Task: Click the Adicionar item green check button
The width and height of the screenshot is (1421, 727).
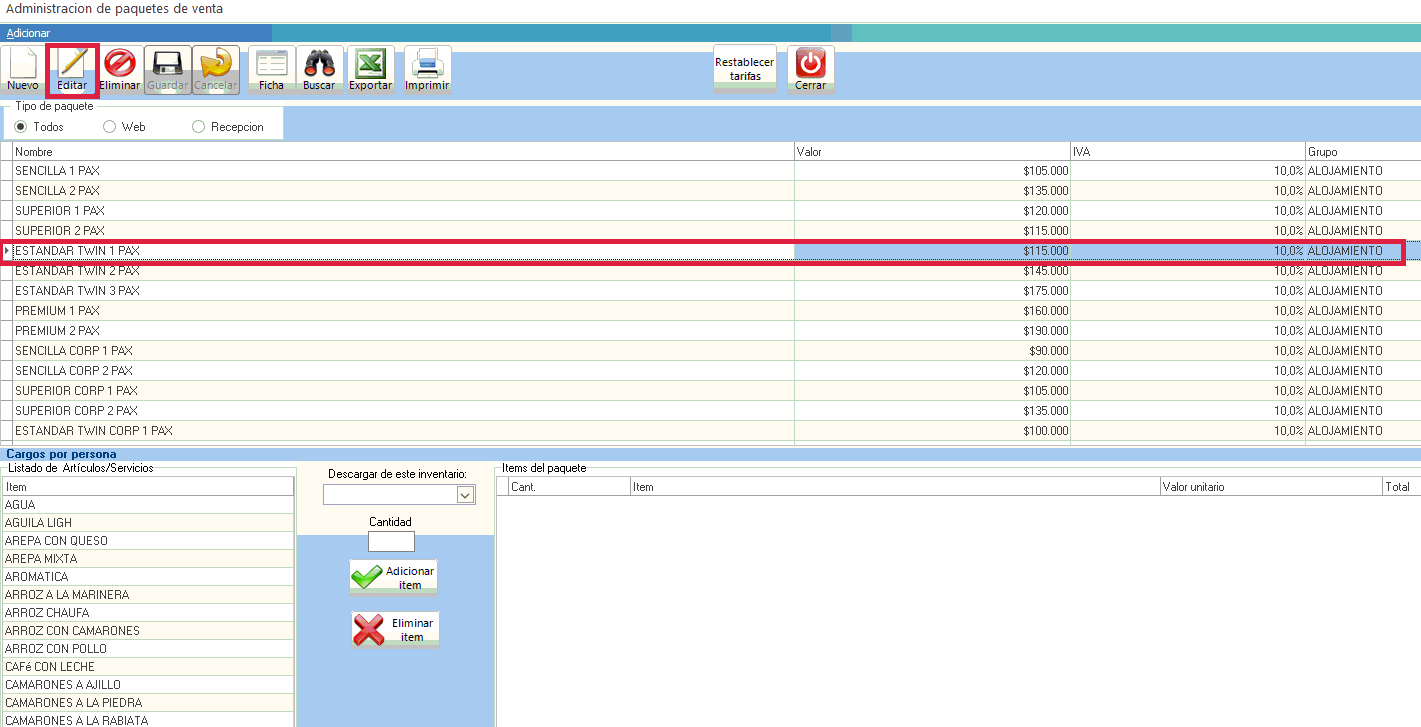Action: (394, 578)
